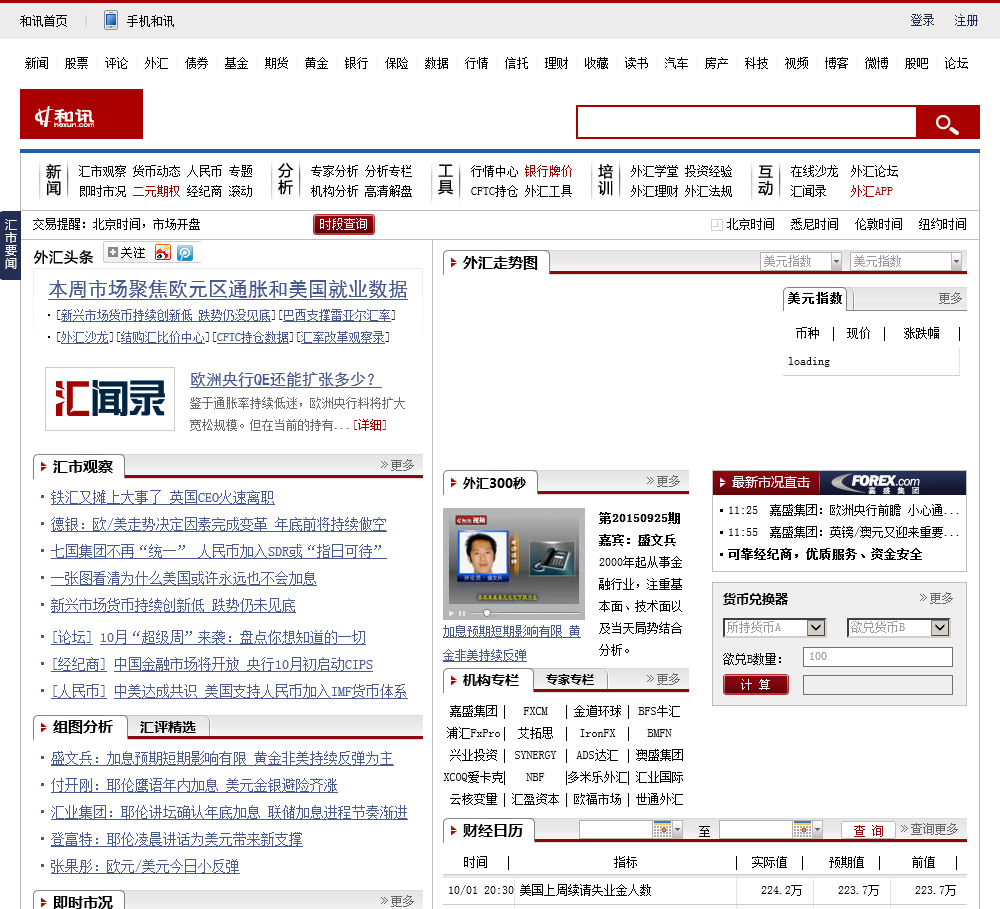Click the red 外汇APP link
The height and width of the screenshot is (909, 1000).
(871, 191)
